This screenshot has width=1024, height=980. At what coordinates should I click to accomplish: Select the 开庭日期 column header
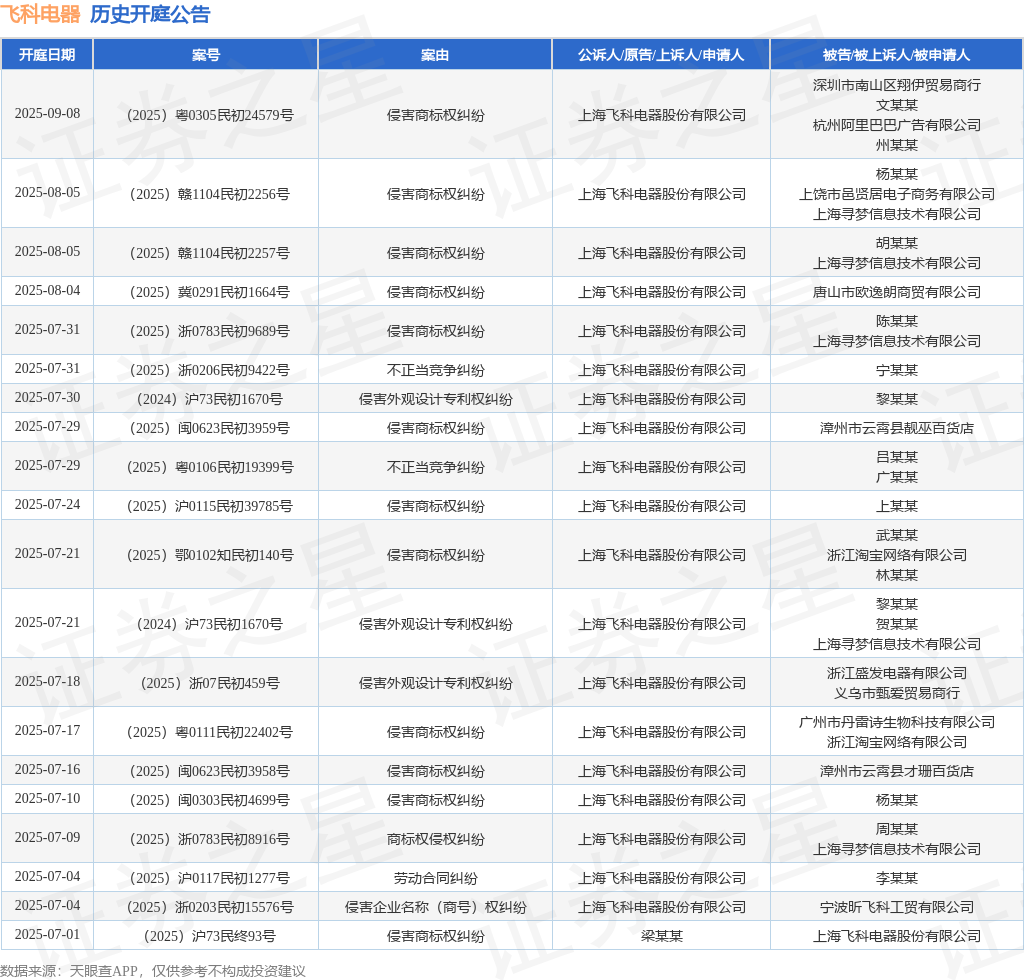pyautogui.click(x=47, y=55)
